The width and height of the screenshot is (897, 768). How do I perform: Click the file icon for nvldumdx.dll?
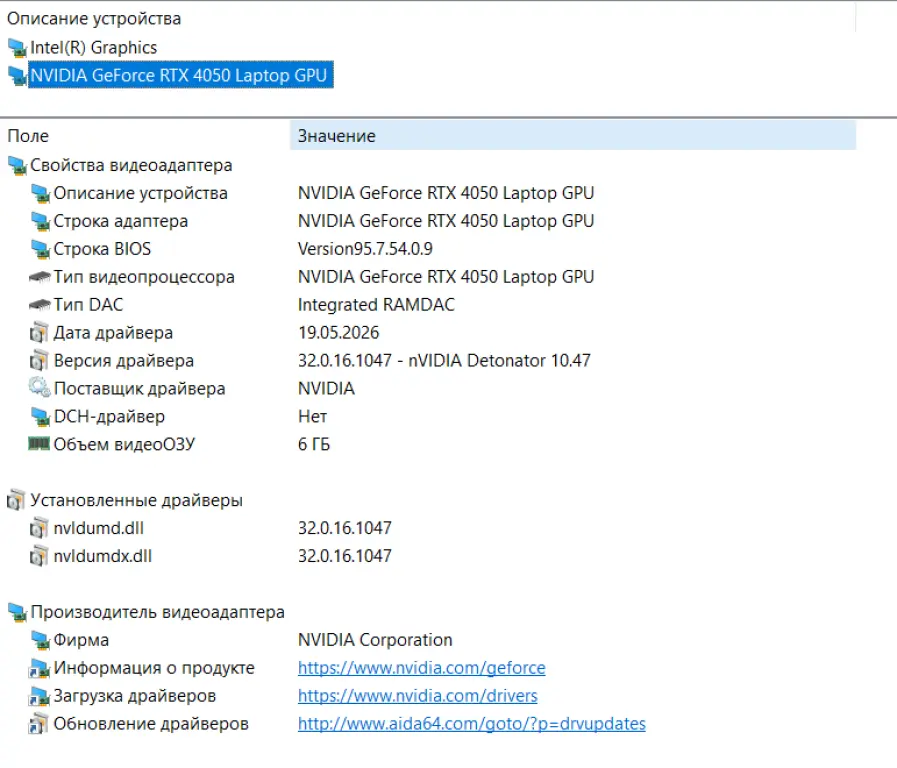pos(39,556)
